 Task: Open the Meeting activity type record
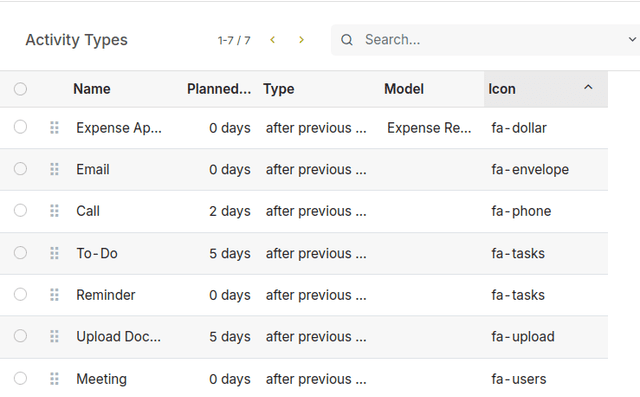click(101, 379)
